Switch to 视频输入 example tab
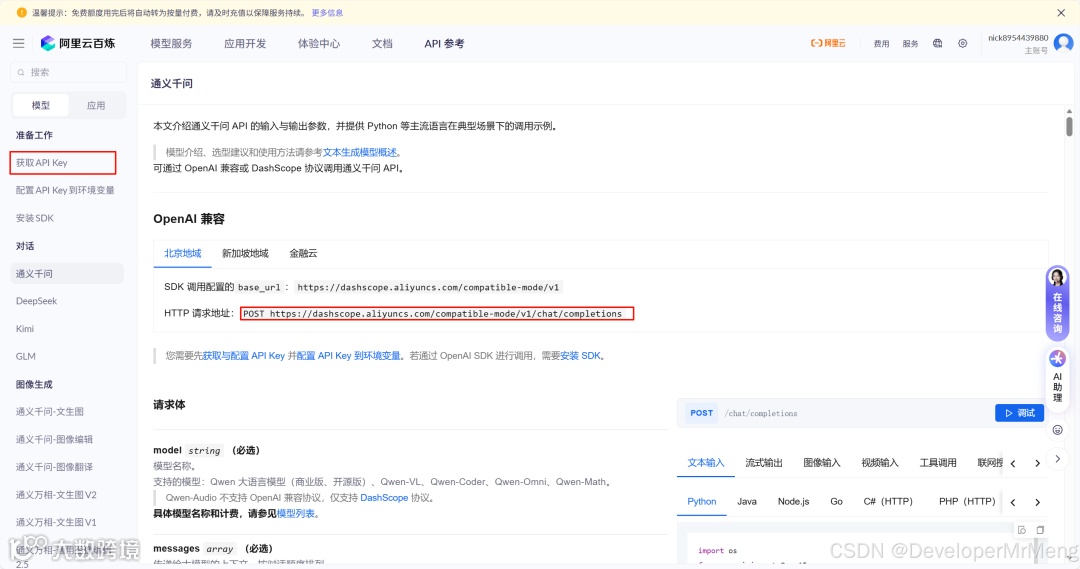Image resolution: width=1080 pixels, height=569 pixels. 880,463
